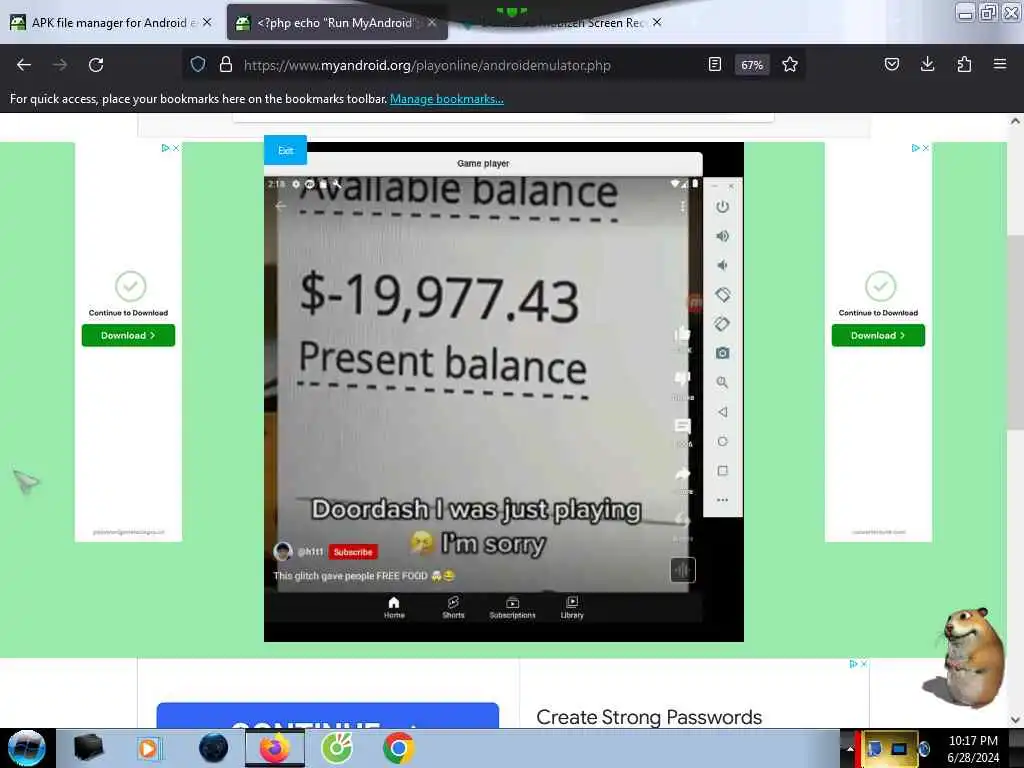Viewport: 1024px width, 768px height.
Task: Click the blue Exit button
Action: [285, 150]
